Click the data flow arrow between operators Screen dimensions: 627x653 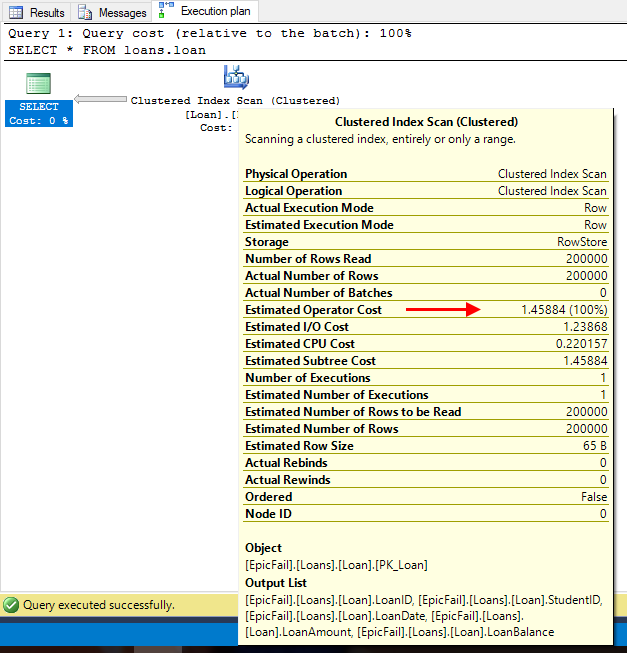[x=101, y=100]
